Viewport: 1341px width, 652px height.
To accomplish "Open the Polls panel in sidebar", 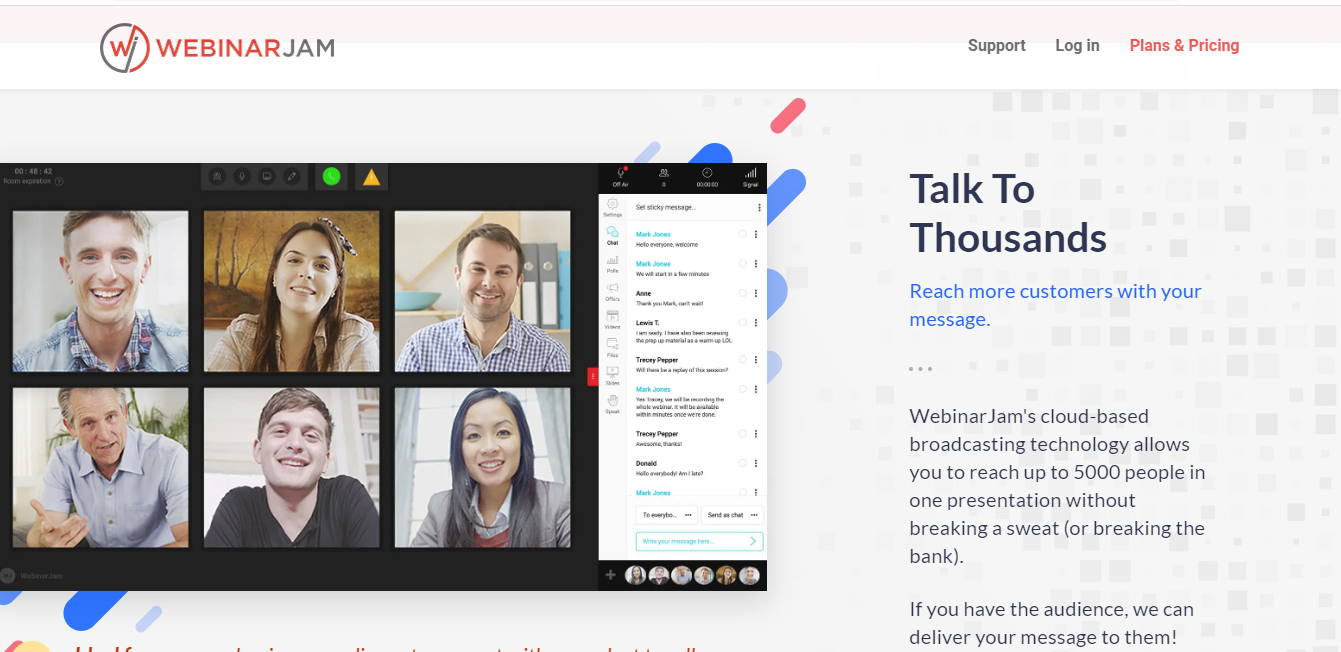I will [x=613, y=263].
